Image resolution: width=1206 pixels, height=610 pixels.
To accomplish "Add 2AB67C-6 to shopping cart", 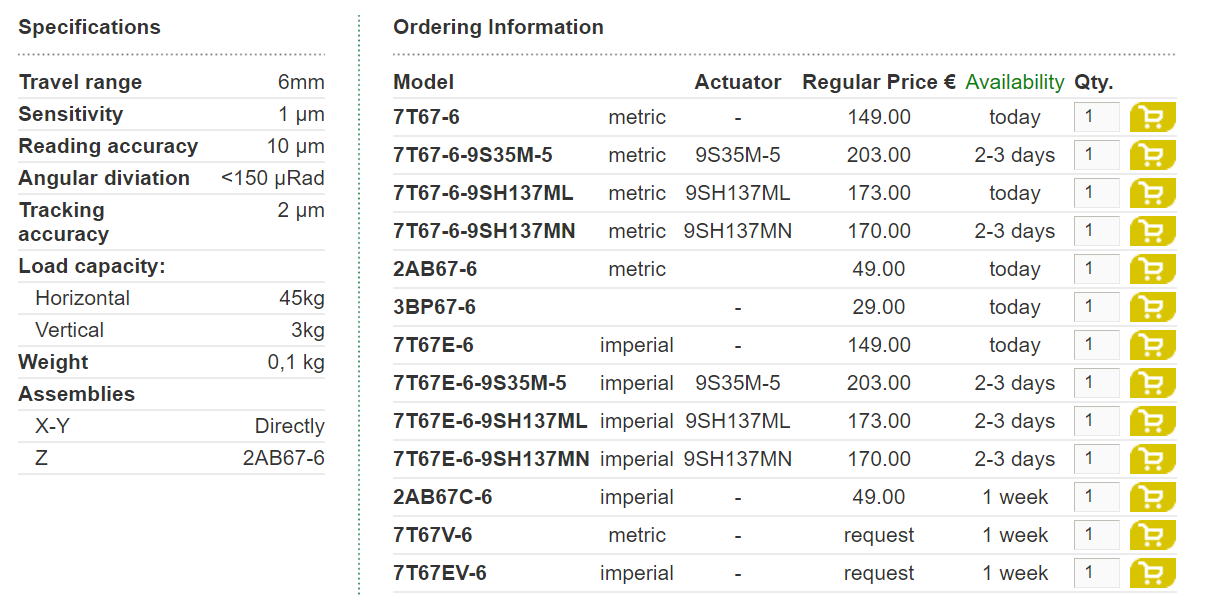I will click(1152, 497).
